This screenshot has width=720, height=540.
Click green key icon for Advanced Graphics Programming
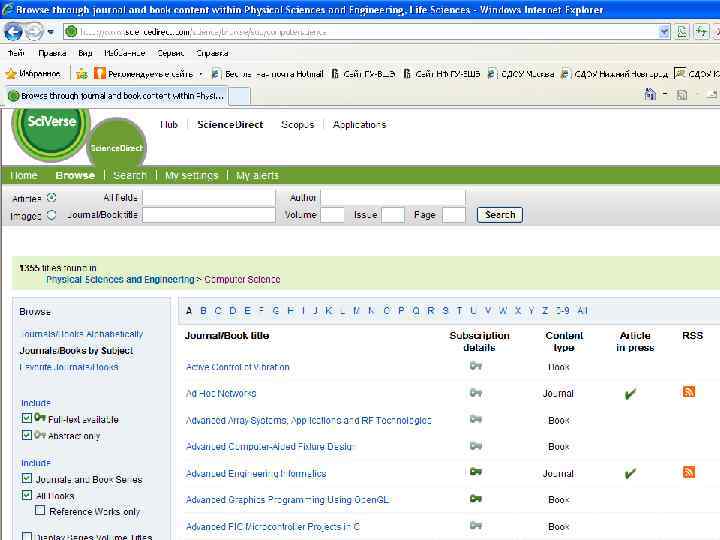tap(476, 499)
